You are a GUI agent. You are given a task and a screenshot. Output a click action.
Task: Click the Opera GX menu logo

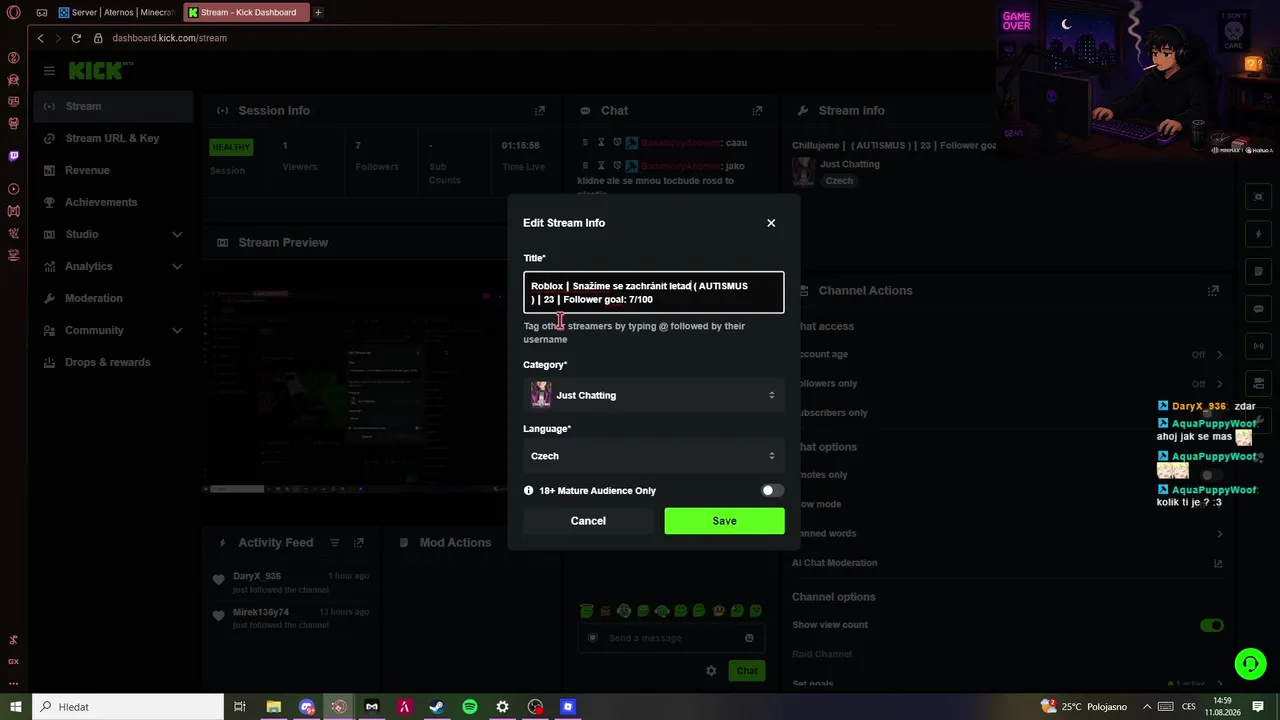click(13, 13)
